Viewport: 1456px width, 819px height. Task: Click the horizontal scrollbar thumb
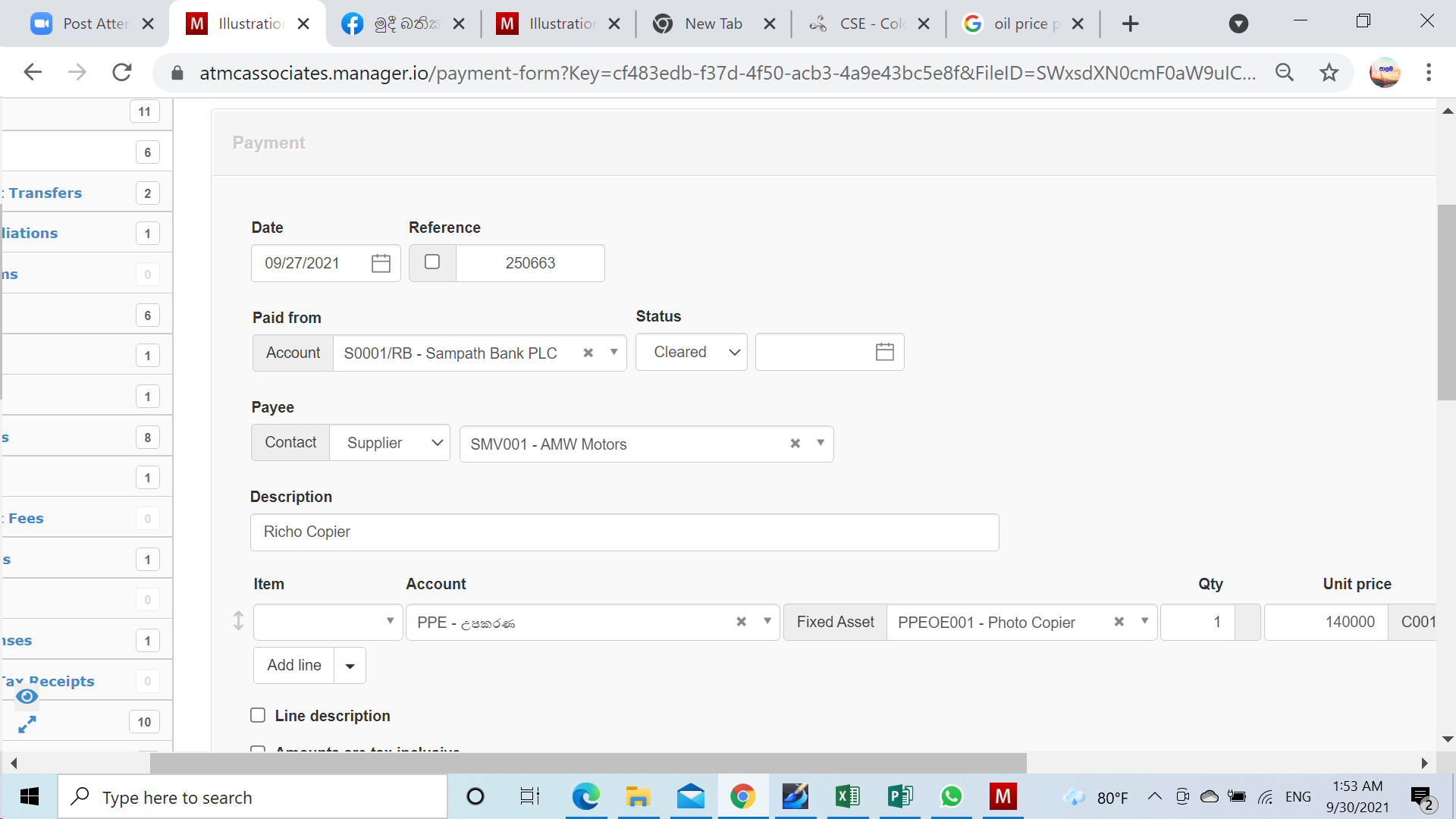(x=588, y=763)
